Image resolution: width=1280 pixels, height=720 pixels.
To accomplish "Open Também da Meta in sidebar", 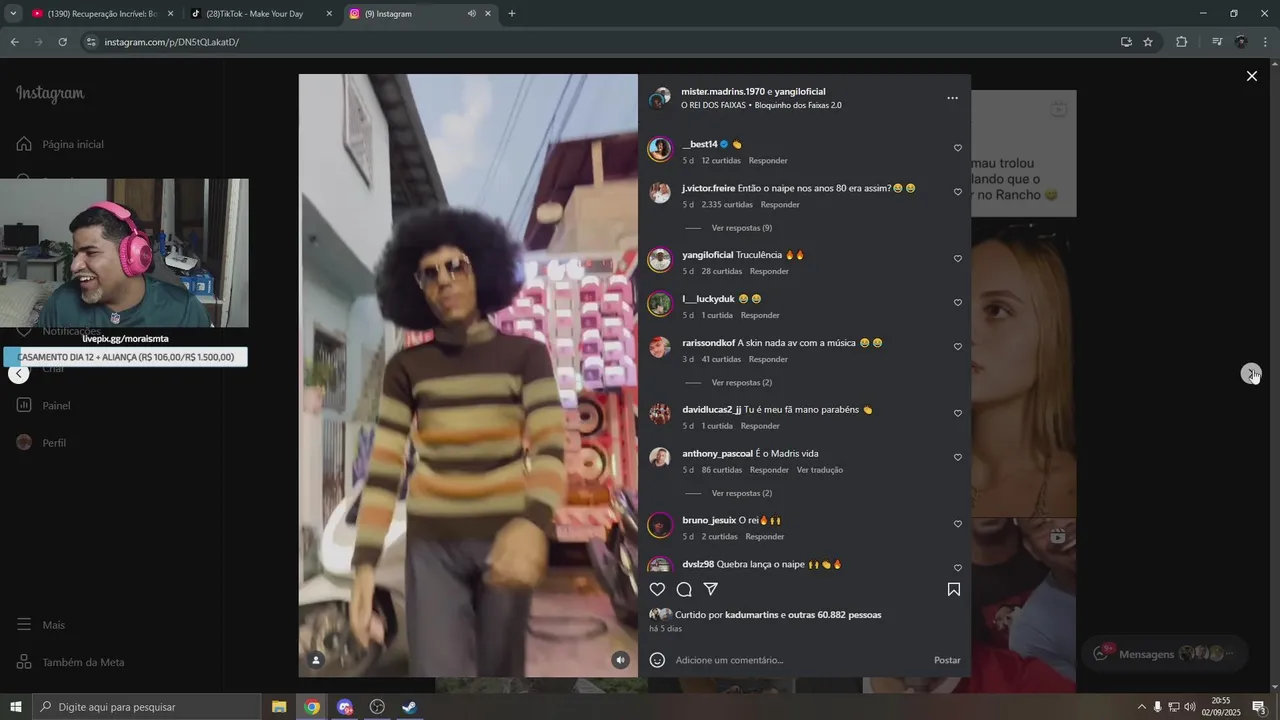I will click(70, 662).
